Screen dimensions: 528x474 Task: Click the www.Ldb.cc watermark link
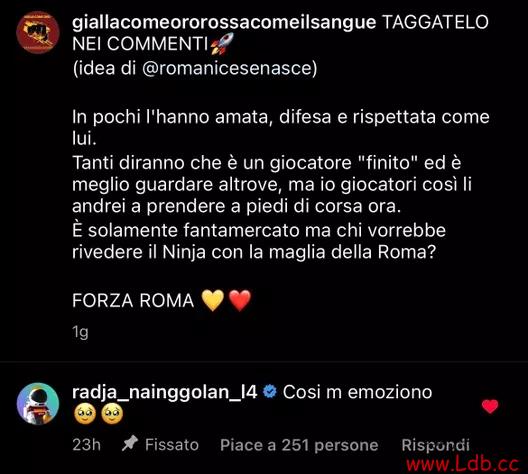coord(462,464)
